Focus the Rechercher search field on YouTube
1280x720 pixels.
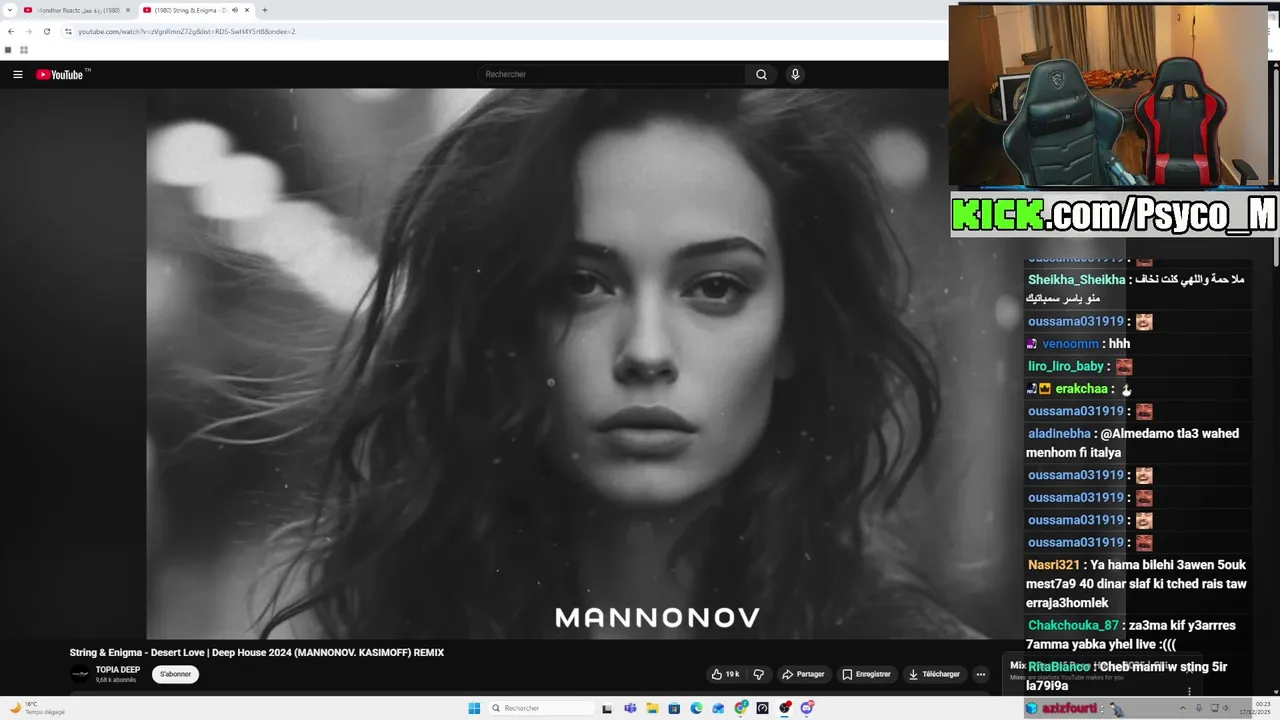pyautogui.click(x=611, y=74)
